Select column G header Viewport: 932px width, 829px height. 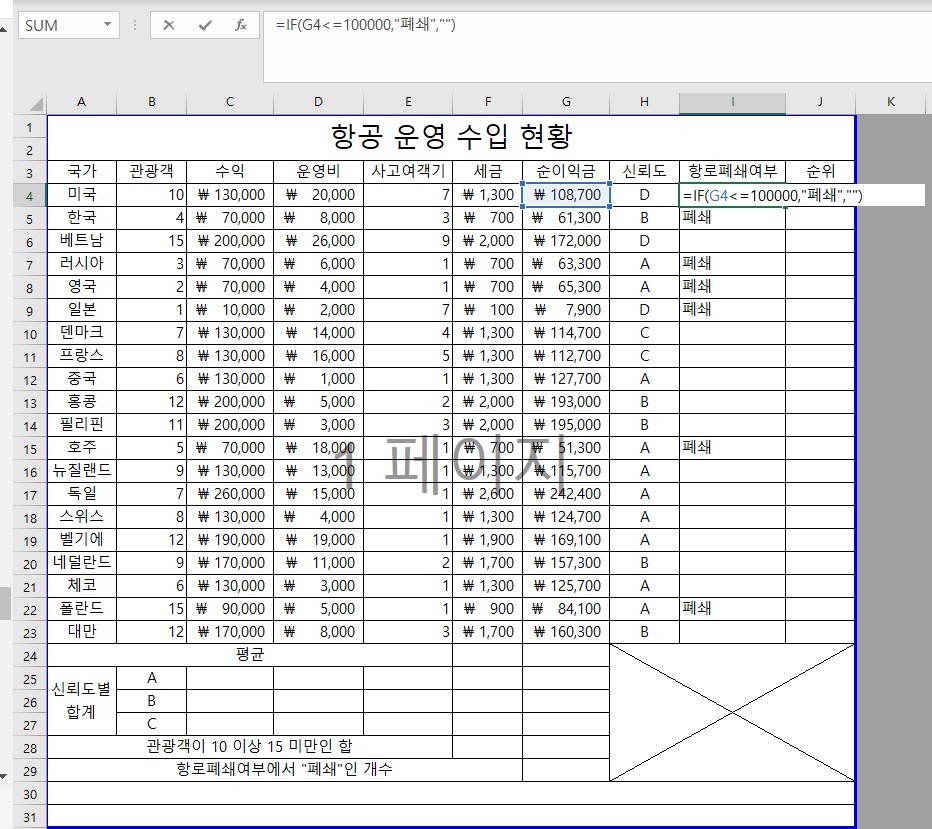pyautogui.click(x=566, y=102)
